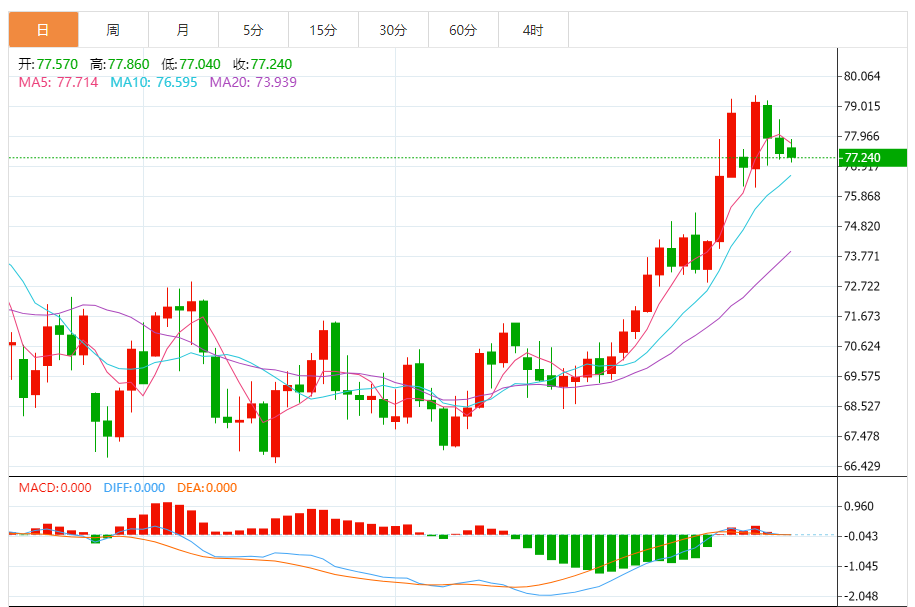Click the -1.045 MACD axis label
Viewport: 915px width, 607px height.
[x=860, y=567]
